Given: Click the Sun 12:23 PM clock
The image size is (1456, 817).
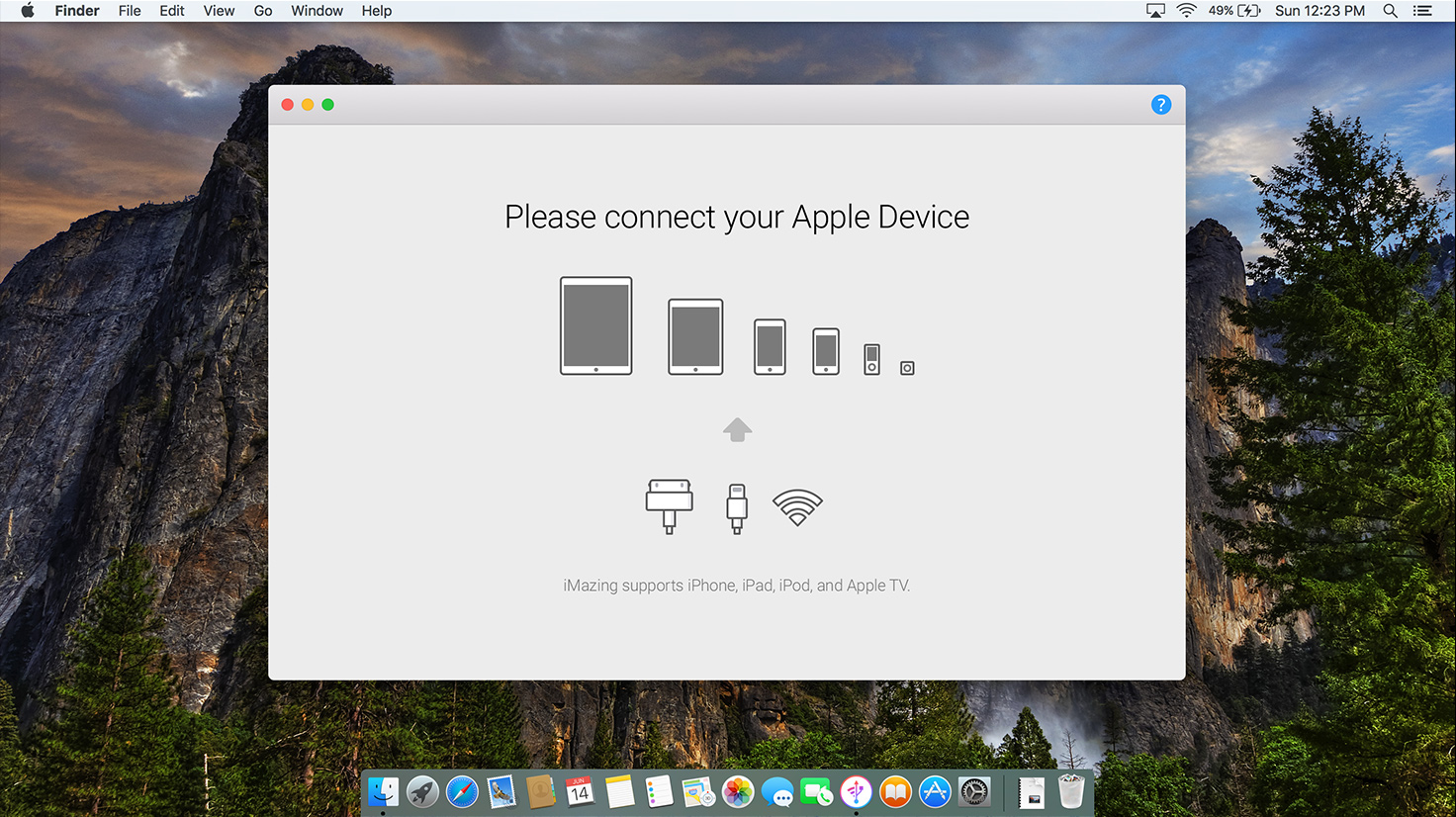Looking at the screenshot, I should click(1319, 11).
